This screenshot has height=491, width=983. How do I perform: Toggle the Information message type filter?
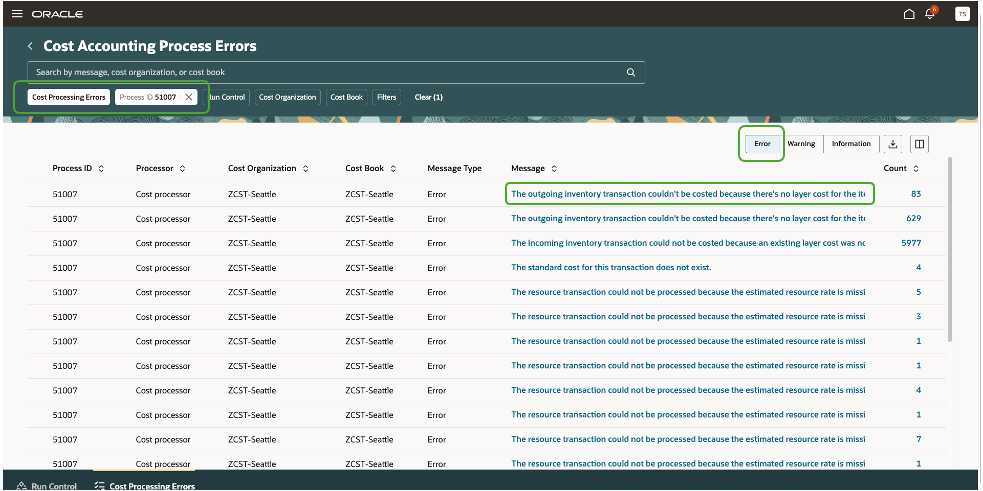click(851, 144)
